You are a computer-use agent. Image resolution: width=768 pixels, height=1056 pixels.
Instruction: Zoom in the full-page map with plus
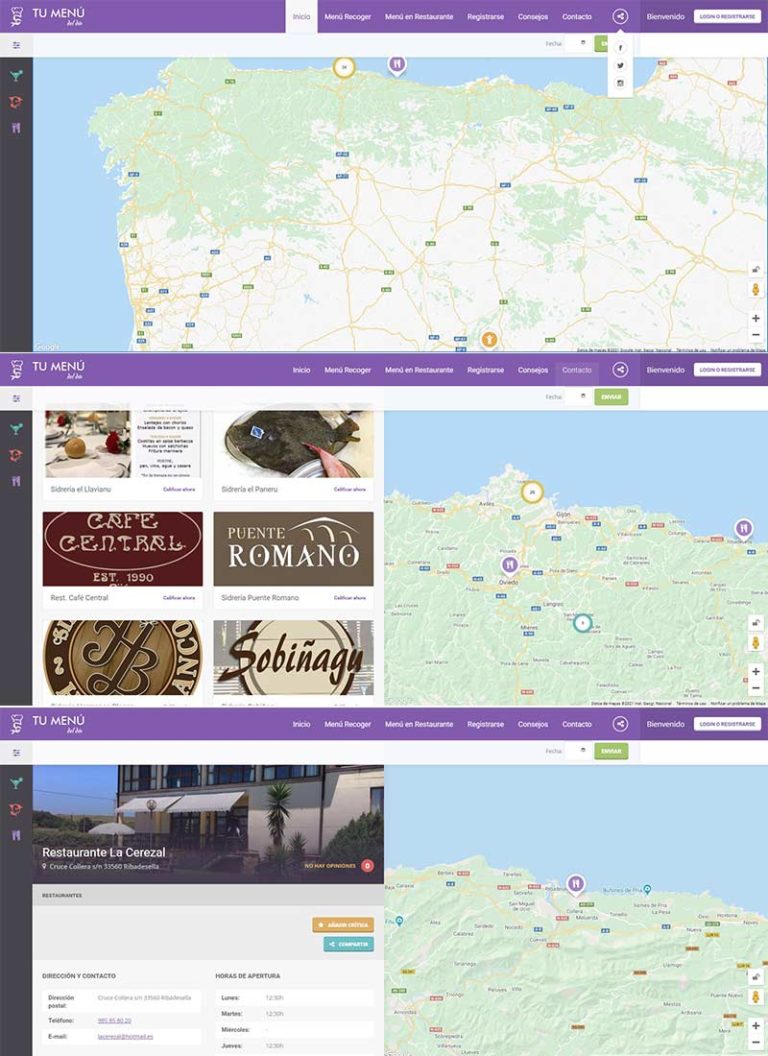coord(755,318)
